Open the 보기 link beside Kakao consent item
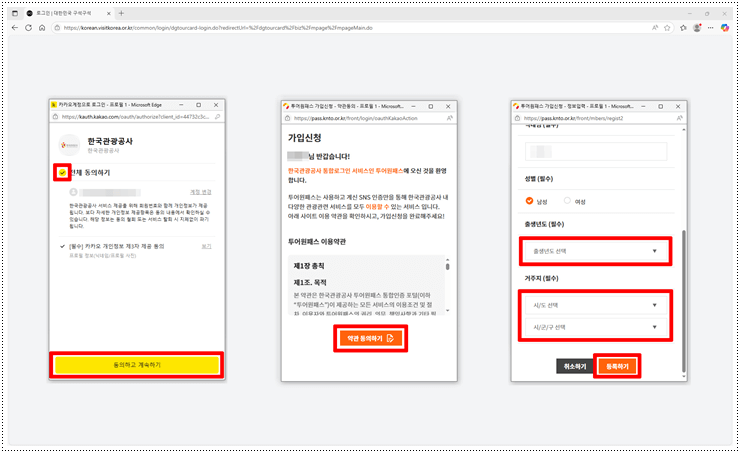The width and height of the screenshot is (740, 453). (x=206, y=246)
